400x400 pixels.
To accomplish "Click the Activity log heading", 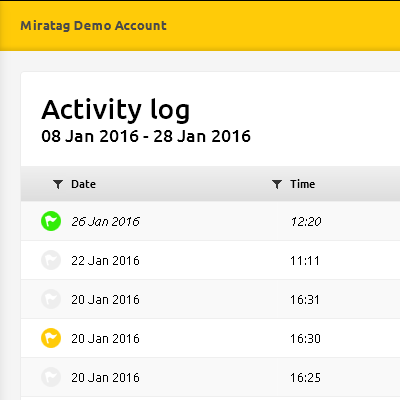I will (116, 110).
